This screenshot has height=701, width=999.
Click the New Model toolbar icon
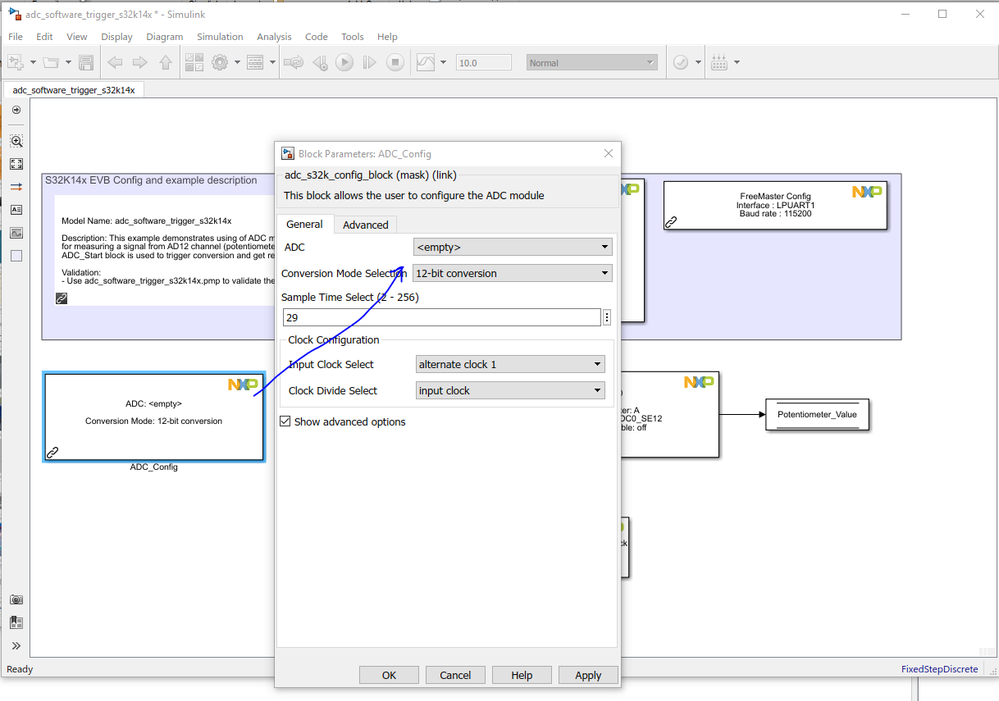coord(15,62)
